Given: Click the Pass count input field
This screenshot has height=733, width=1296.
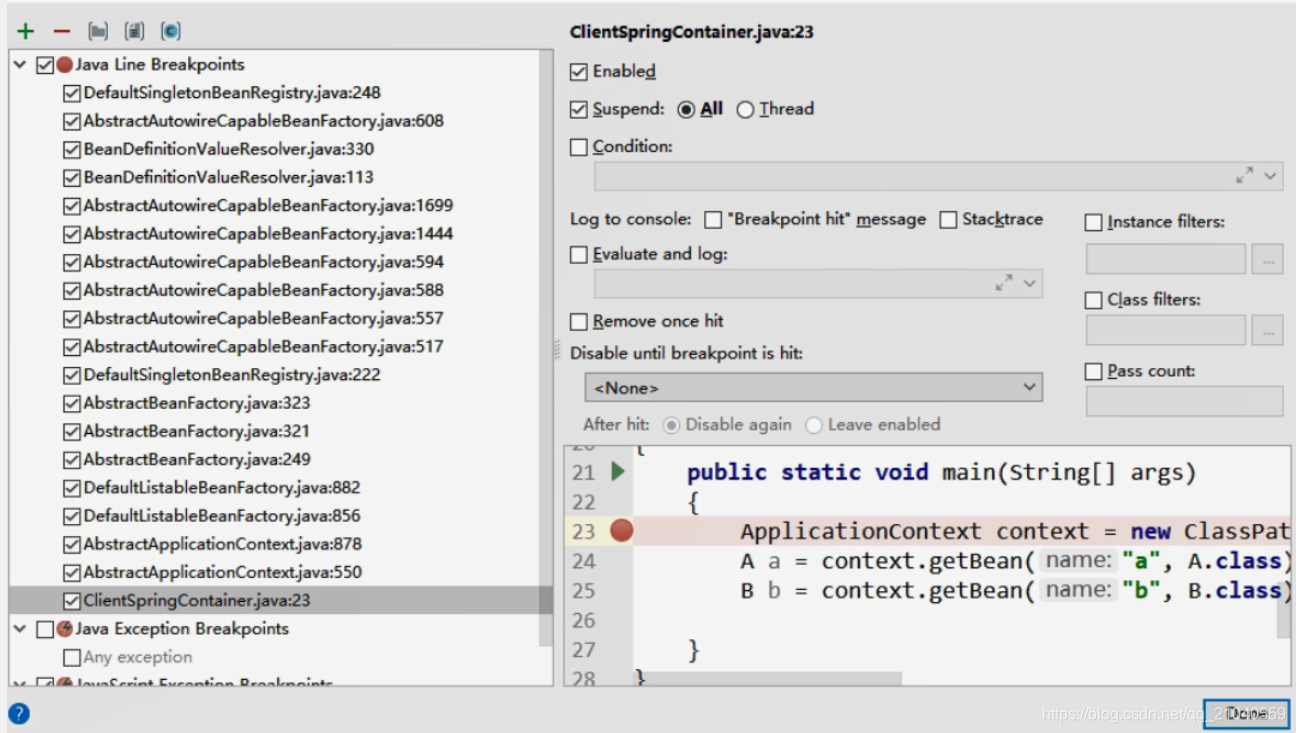Looking at the screenshot, I should point(1184,401).
